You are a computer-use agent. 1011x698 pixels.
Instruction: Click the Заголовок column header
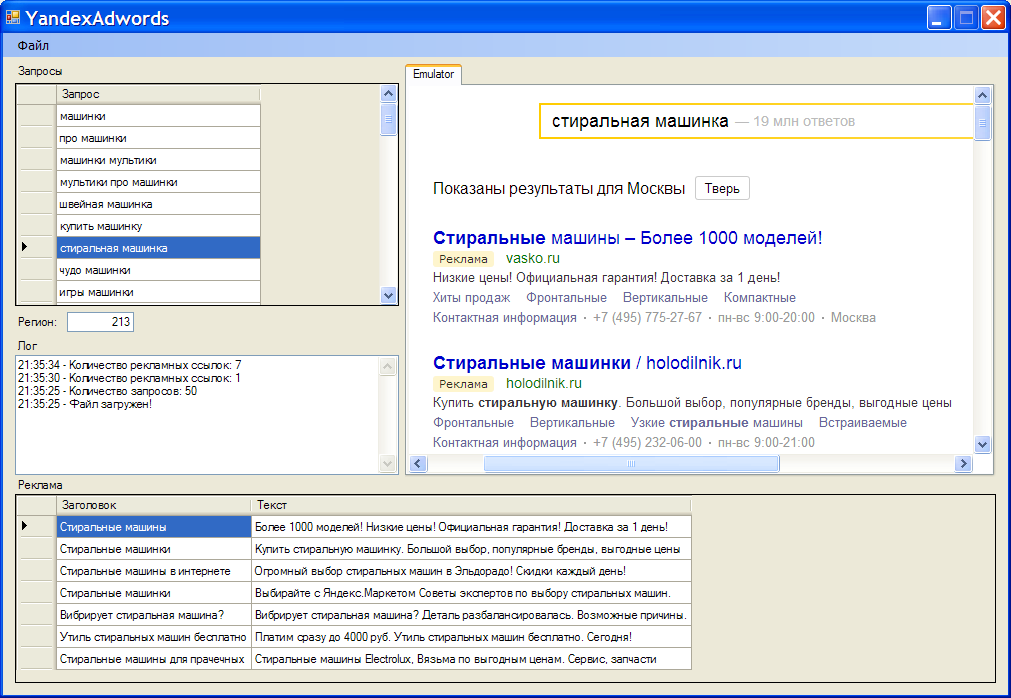[x=153, y=505]
